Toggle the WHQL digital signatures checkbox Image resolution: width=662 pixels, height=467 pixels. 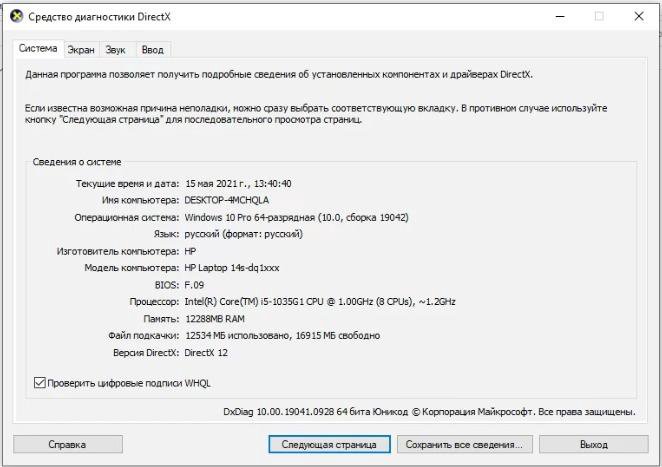pos(40,382)
